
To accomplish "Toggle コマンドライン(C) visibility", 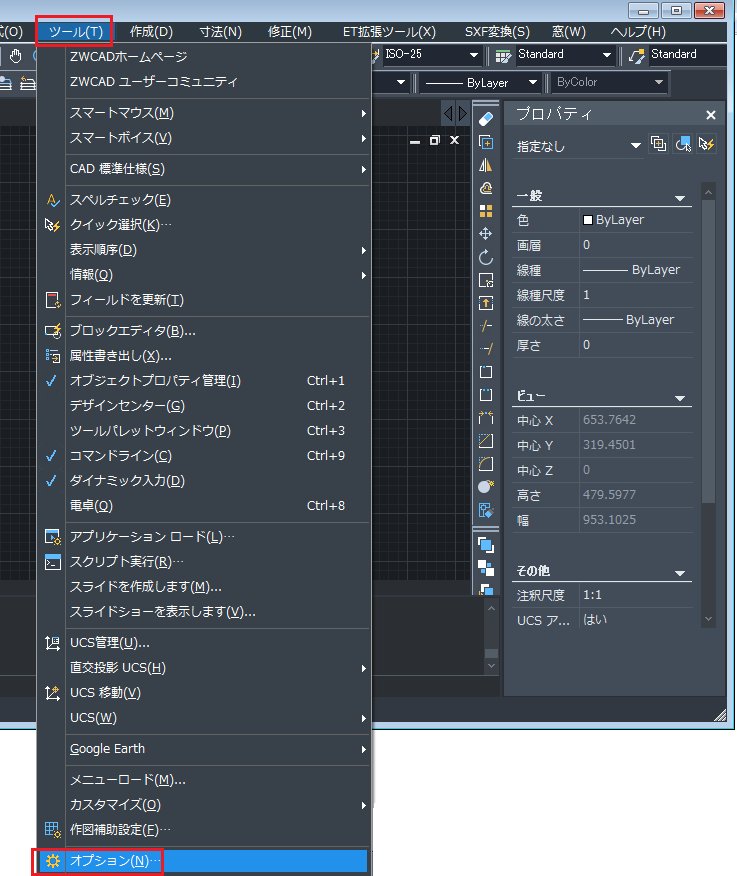I will (x=205, y=455).
